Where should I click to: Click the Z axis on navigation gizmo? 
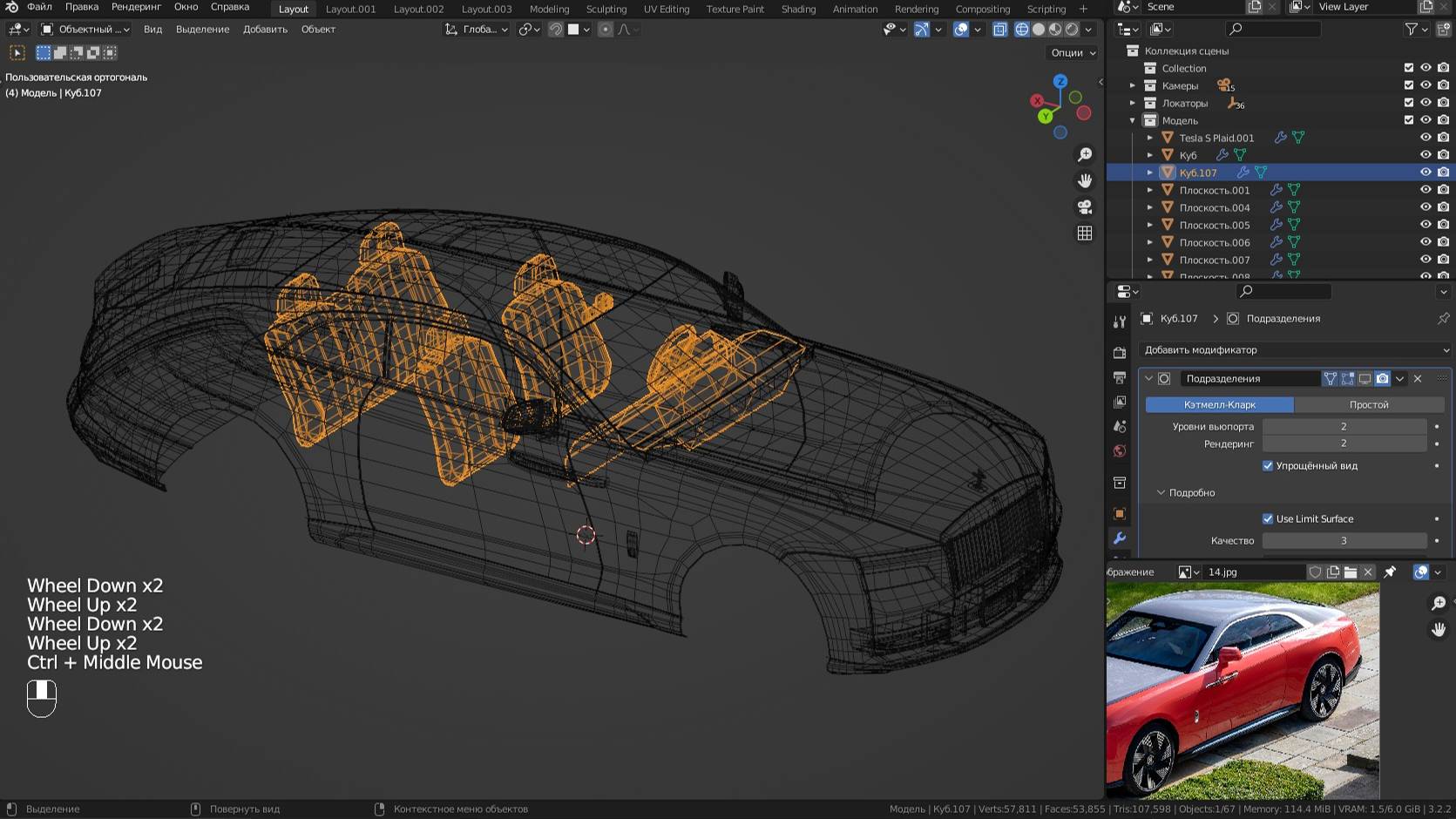tap(1060, 81)
